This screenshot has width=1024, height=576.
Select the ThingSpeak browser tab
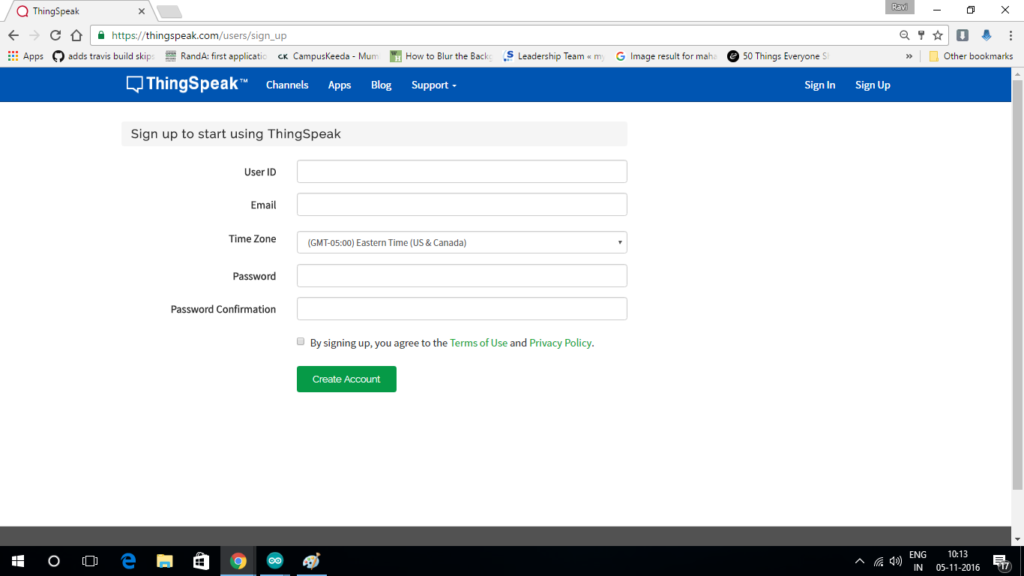[77, 11]
